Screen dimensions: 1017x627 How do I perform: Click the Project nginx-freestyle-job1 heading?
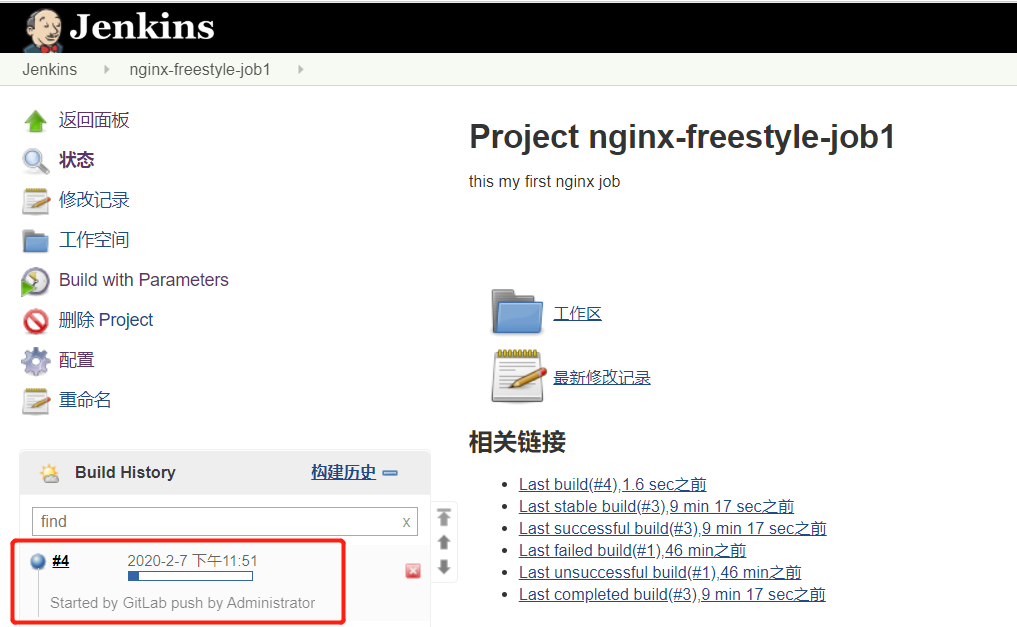[x=682, y=137]
